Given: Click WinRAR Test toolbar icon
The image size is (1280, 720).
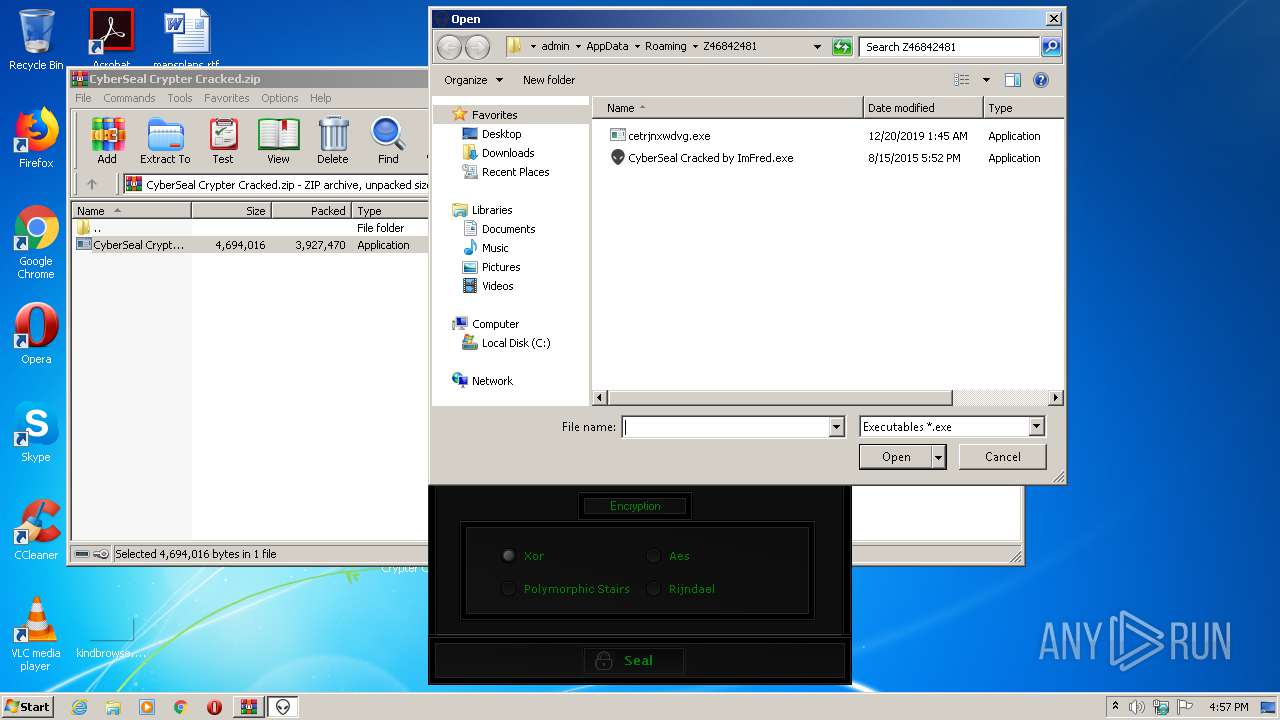Looking at the screenshot, I should [223, 141].
